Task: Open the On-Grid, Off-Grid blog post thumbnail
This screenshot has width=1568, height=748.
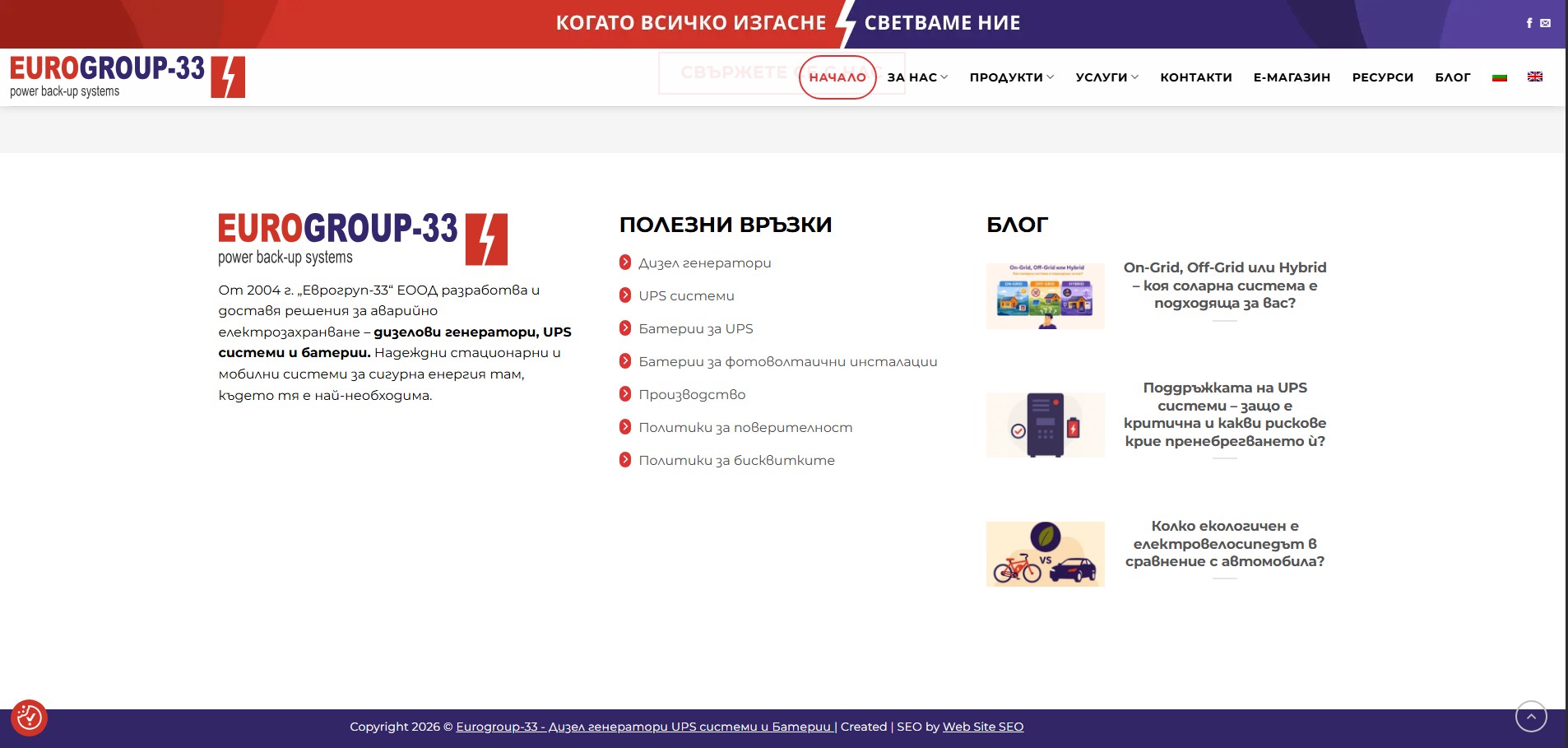Action: (1045, 296)
